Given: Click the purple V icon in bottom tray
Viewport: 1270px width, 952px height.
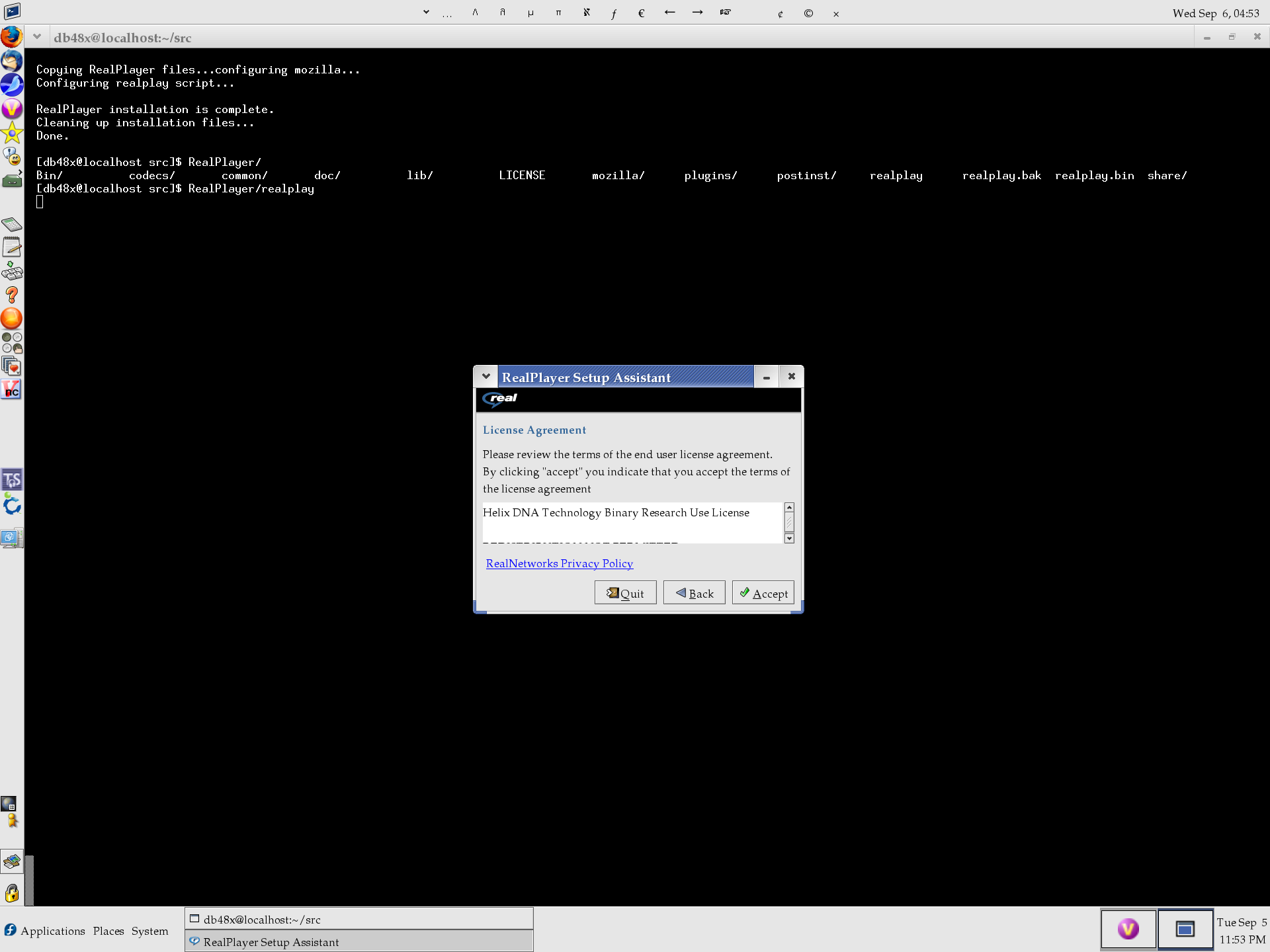Looking at the screenshot, I should [x=1128, y=929].
